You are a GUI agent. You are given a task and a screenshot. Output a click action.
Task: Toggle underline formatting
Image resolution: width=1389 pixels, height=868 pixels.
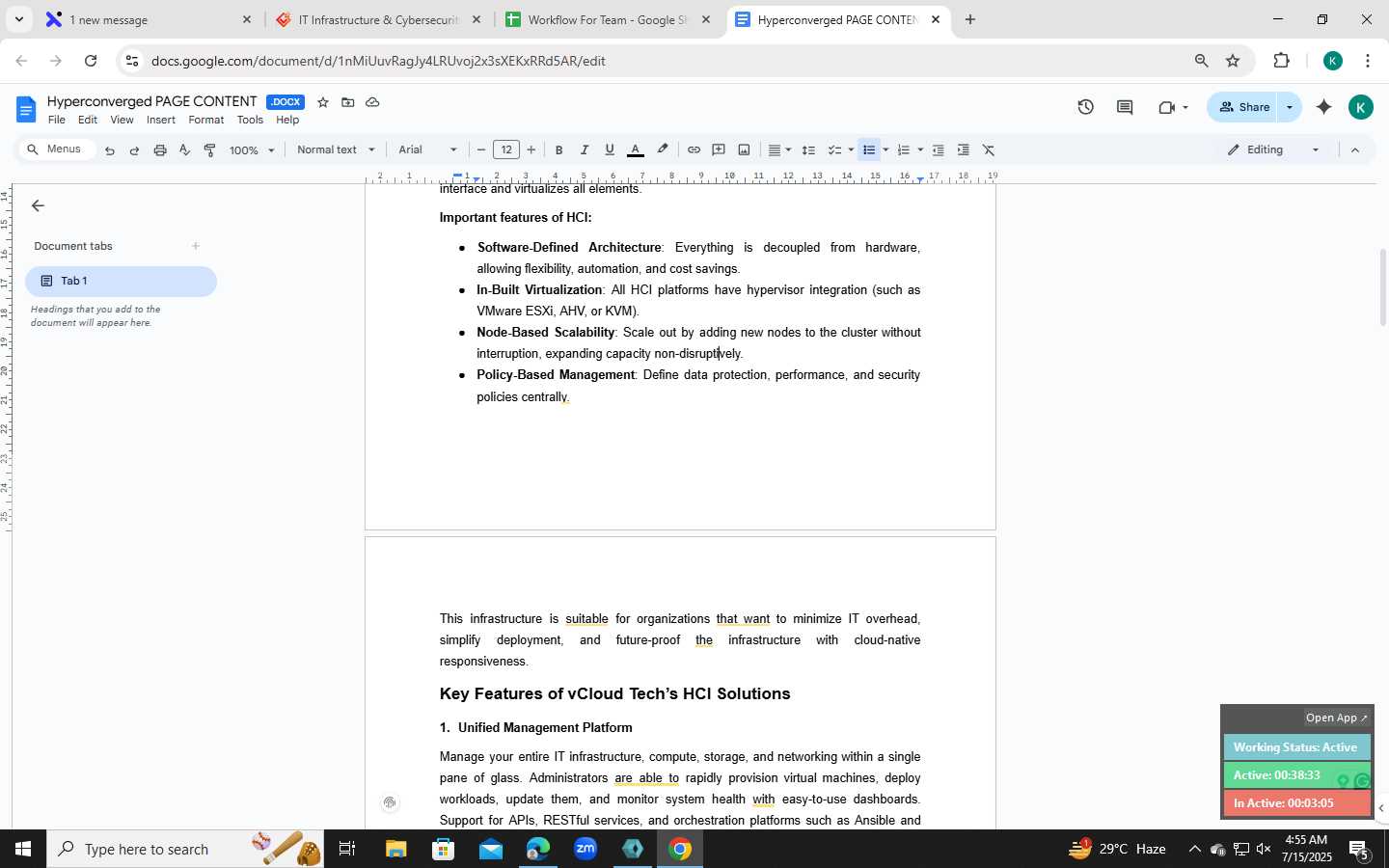click(x=610, y=150)
